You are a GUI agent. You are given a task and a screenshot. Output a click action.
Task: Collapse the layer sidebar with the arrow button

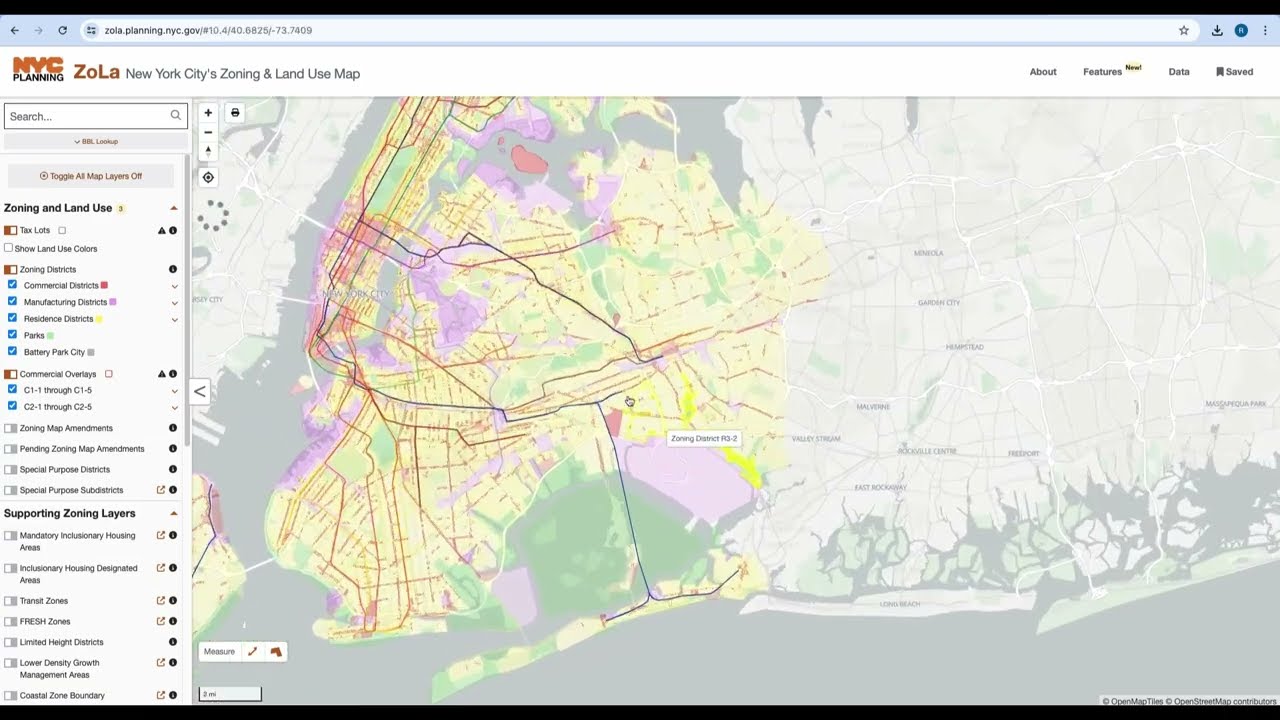click(x=200, y=391)
